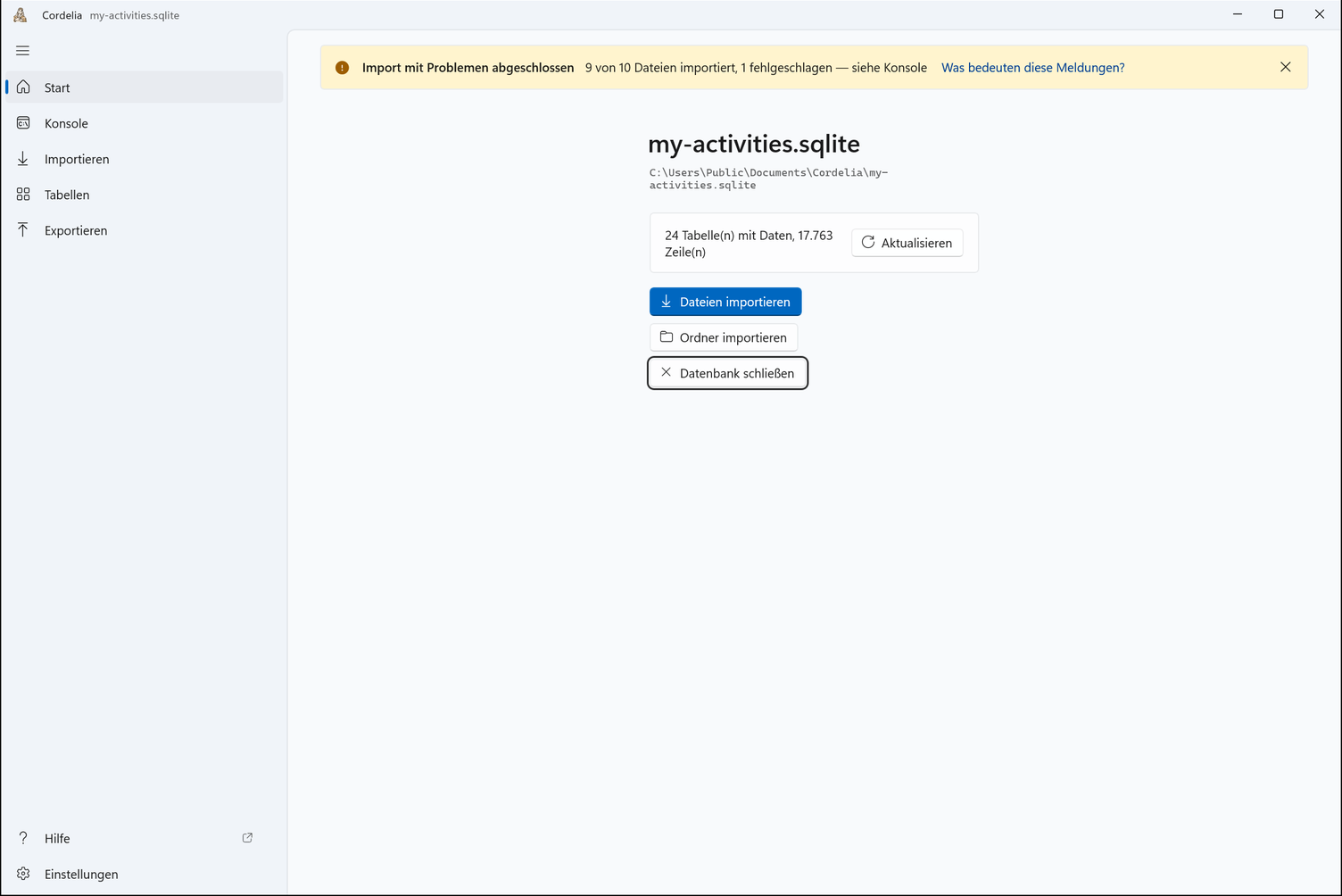
Task: Click Datenbank schließen button
Action: (727, 373)
